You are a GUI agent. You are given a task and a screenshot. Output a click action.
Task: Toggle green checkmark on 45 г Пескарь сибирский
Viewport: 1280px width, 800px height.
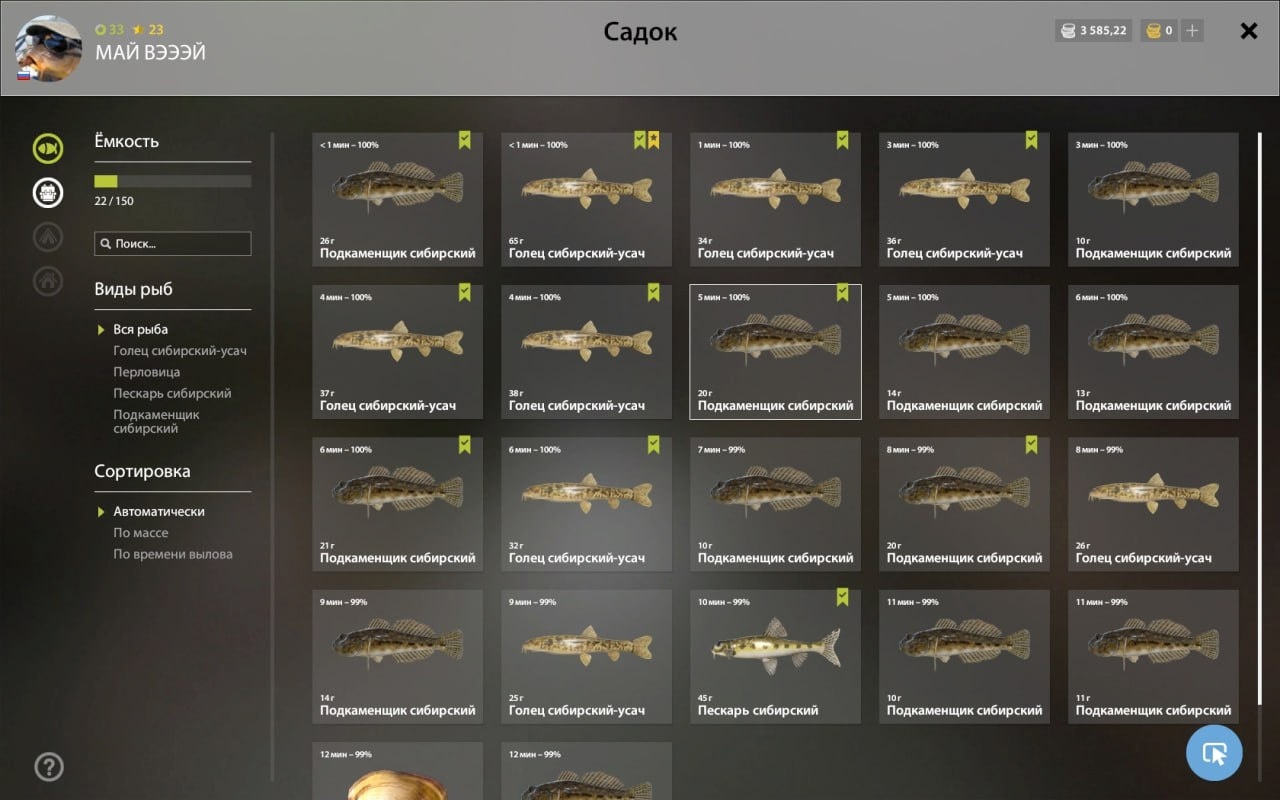pyautogui.click(x=843, y=597)
